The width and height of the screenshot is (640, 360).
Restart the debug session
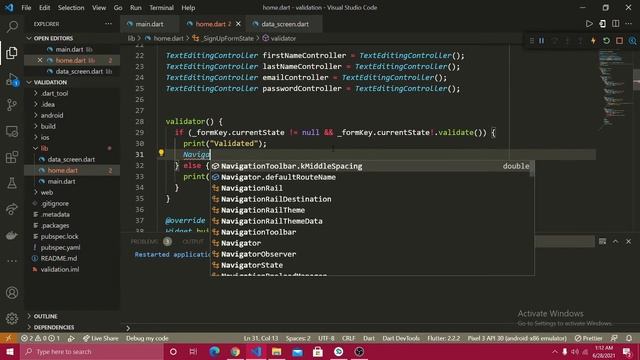606,41
